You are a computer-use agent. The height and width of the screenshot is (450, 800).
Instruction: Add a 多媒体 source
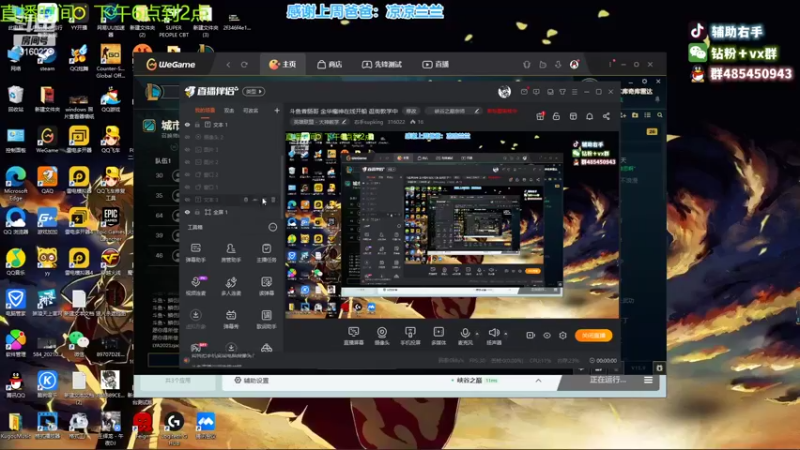pos(438,336)
